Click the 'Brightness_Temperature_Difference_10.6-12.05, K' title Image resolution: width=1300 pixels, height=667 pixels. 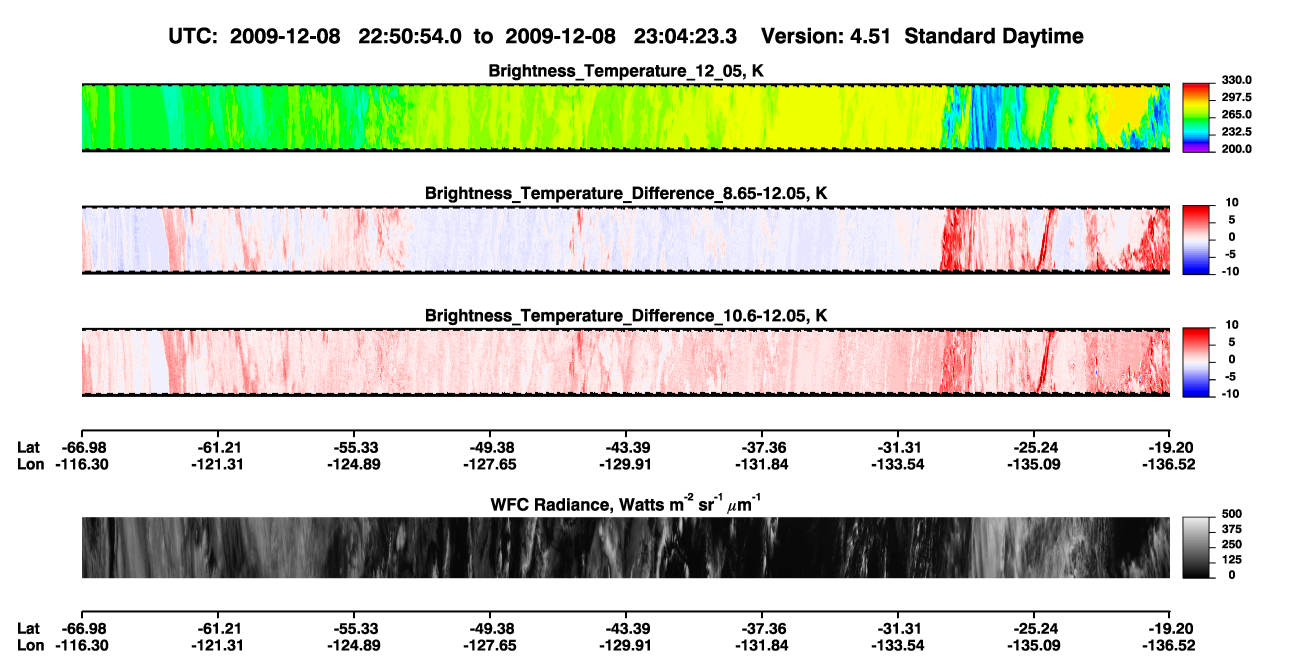coord(626,316)
